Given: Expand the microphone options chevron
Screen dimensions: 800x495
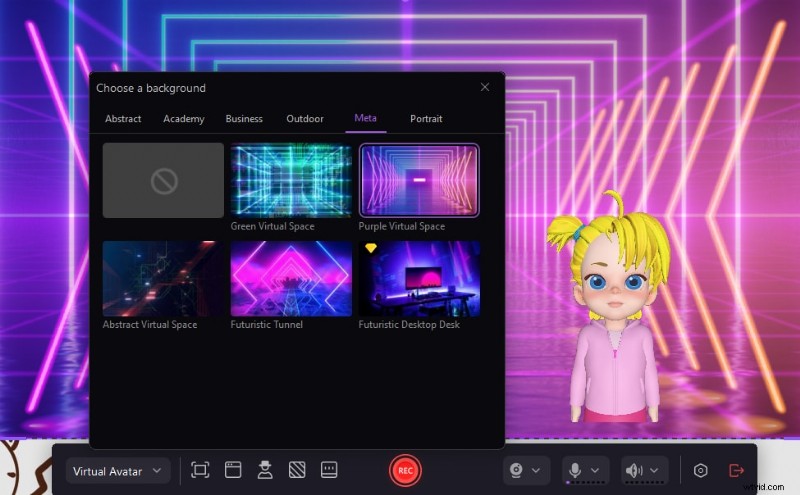Looking at the screenshot, I should tap(595, 471).
